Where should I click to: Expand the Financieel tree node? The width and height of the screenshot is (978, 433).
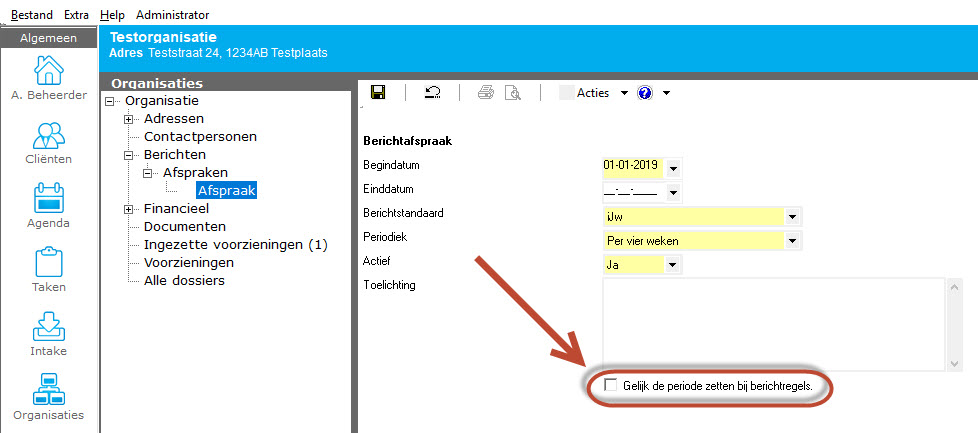(x=129, y=209)
